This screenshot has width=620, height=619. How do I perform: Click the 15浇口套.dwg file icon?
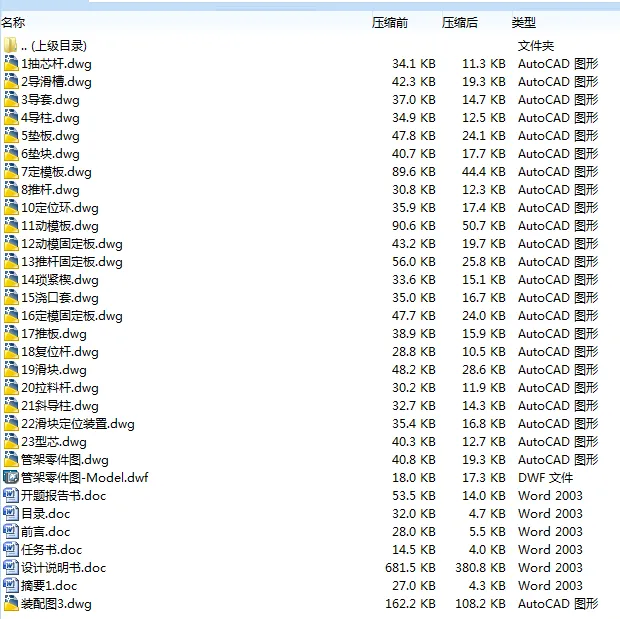click(11, 297)
